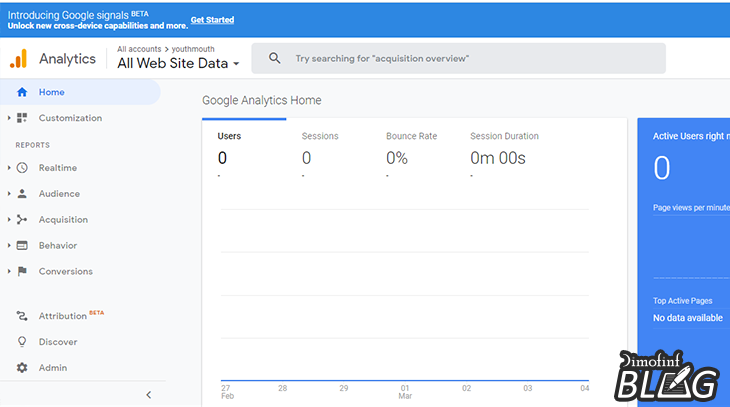Click the Google Analytics logo icon
Image resolution: width=730 pixels, height=407 pixels.
19,59
